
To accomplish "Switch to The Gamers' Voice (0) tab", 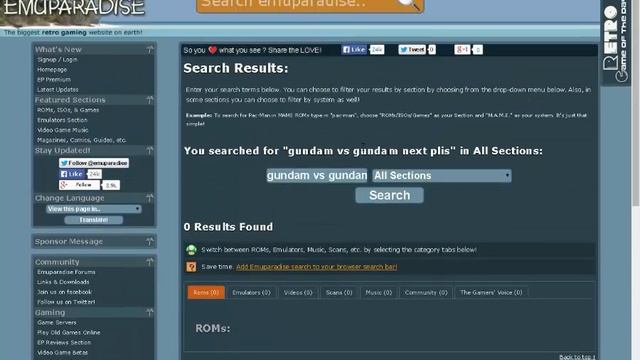I will tap(491, 292).
